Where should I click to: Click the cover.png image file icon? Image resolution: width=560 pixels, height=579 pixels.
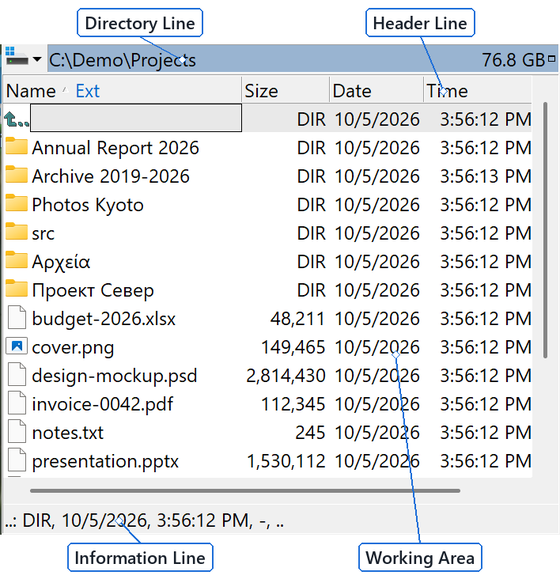coord(17,346)
